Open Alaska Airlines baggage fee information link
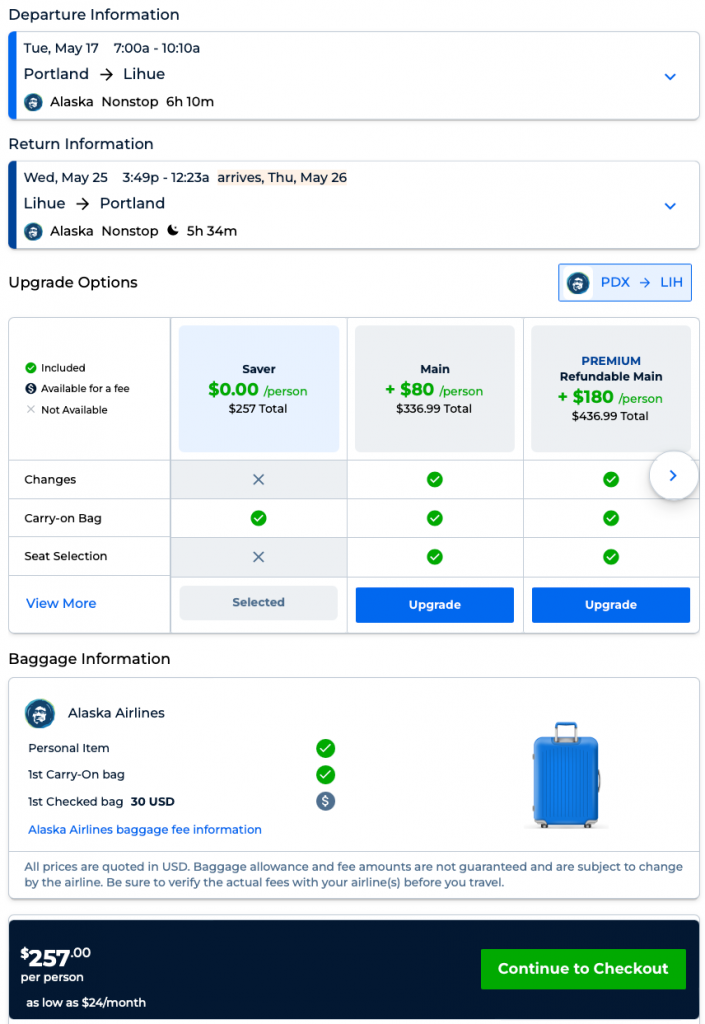This screenshot has width=705, height=1024. (145, 830)
